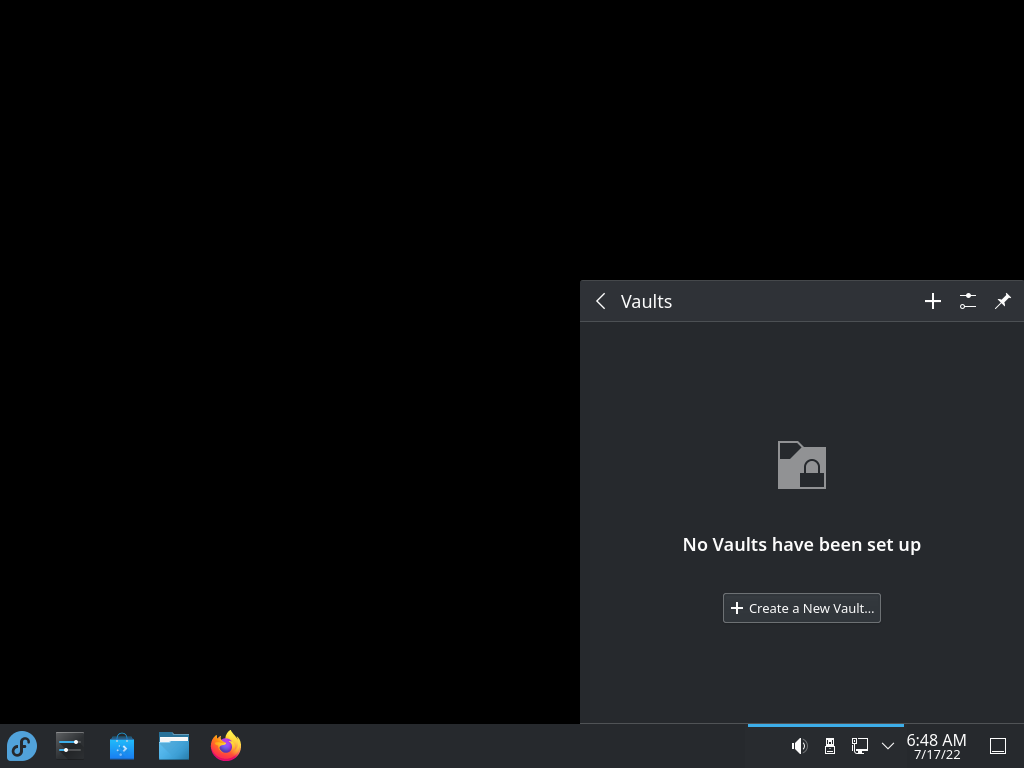Click the locked folder vault icon
The width and height of the screenshot is (1024, 768).
(x=801, y=465)
